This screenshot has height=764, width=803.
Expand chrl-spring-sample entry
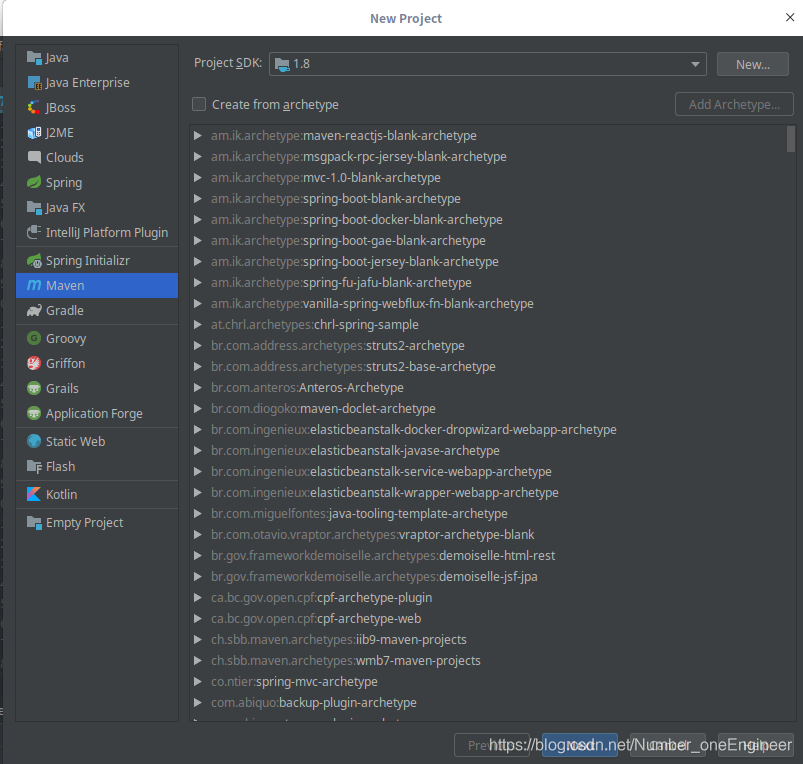click(x=198, y=325)
